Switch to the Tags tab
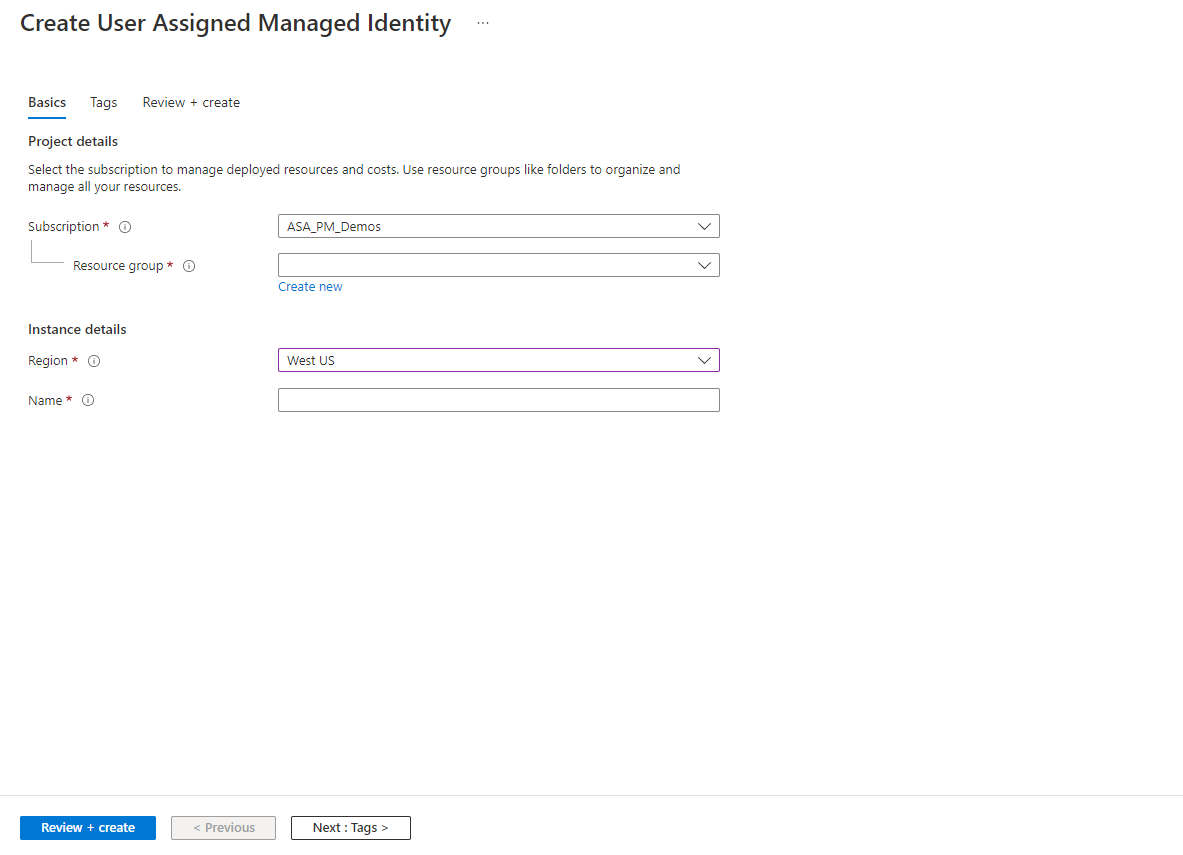 pyautogui.click(x=103, y=102)
